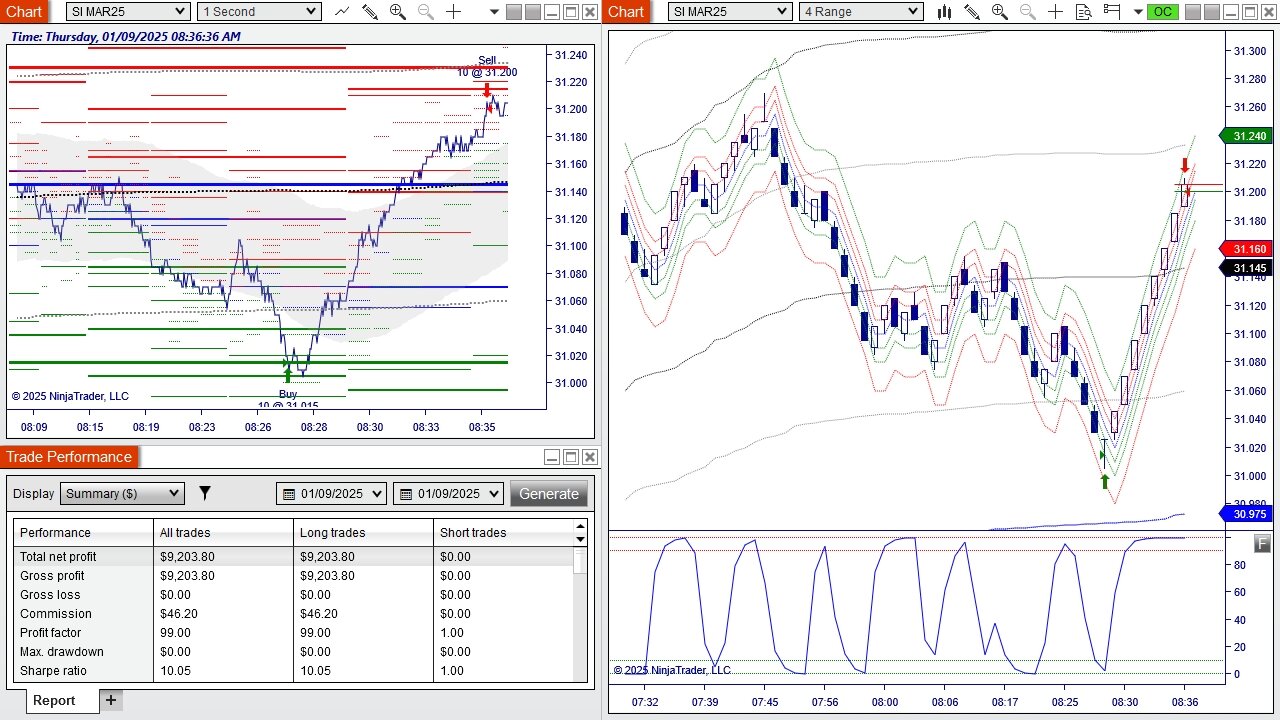Open the Summary ($) display dropdown
This screenshot has height=720, width=1280.
122,493
